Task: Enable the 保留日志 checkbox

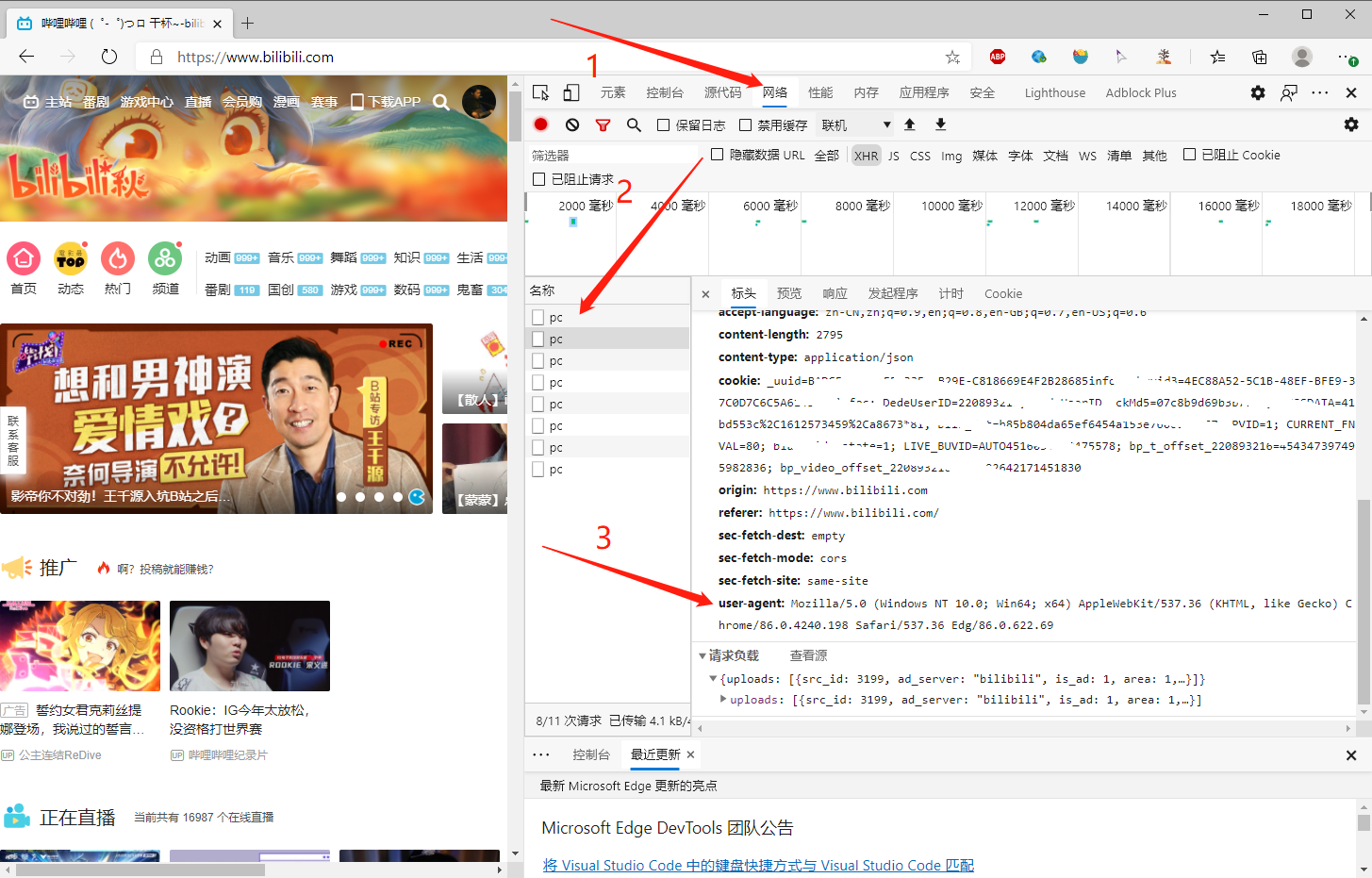Action: (x=664, y=125)
